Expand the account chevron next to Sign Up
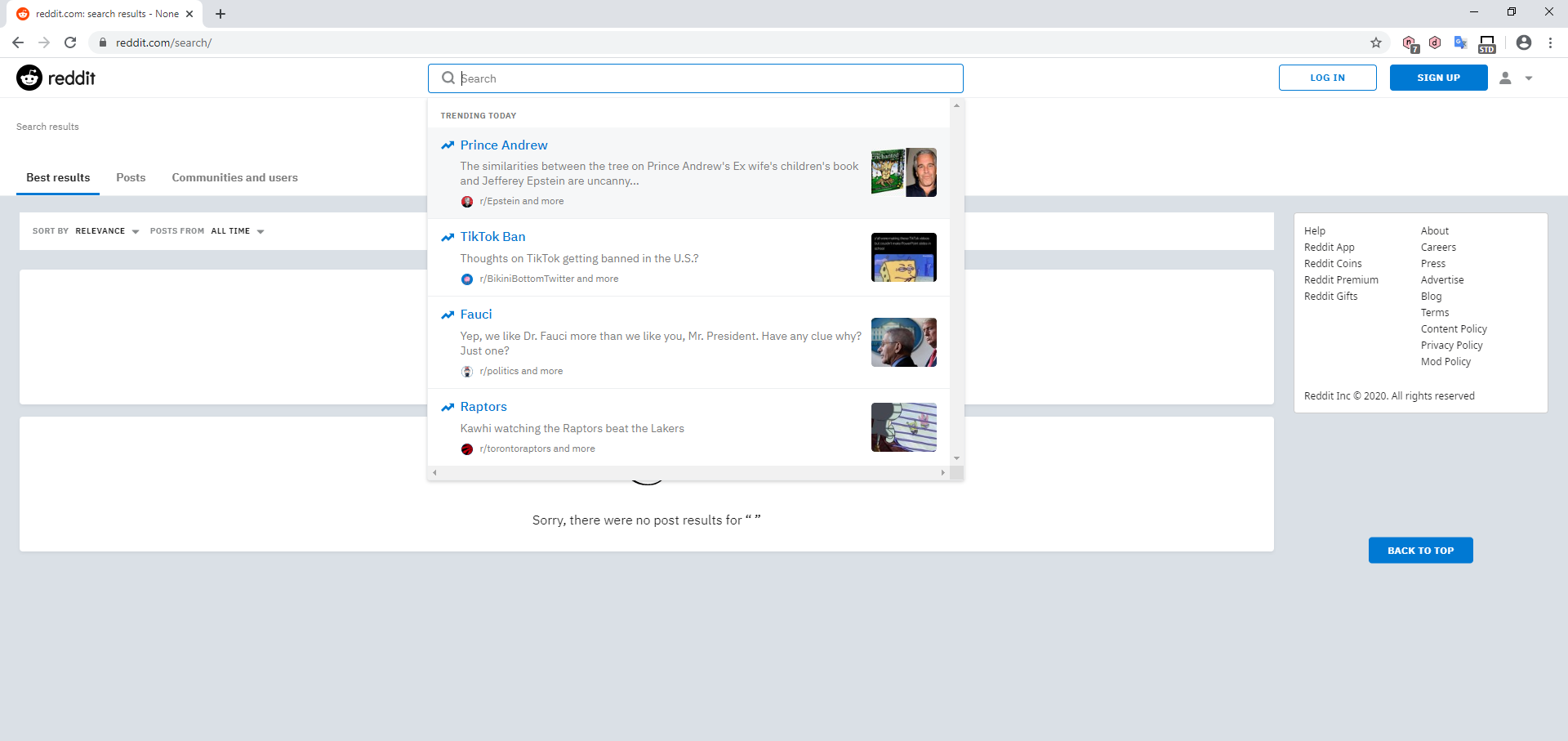The height and width of the screenshot is (741, 1568). pos(1530,78)
